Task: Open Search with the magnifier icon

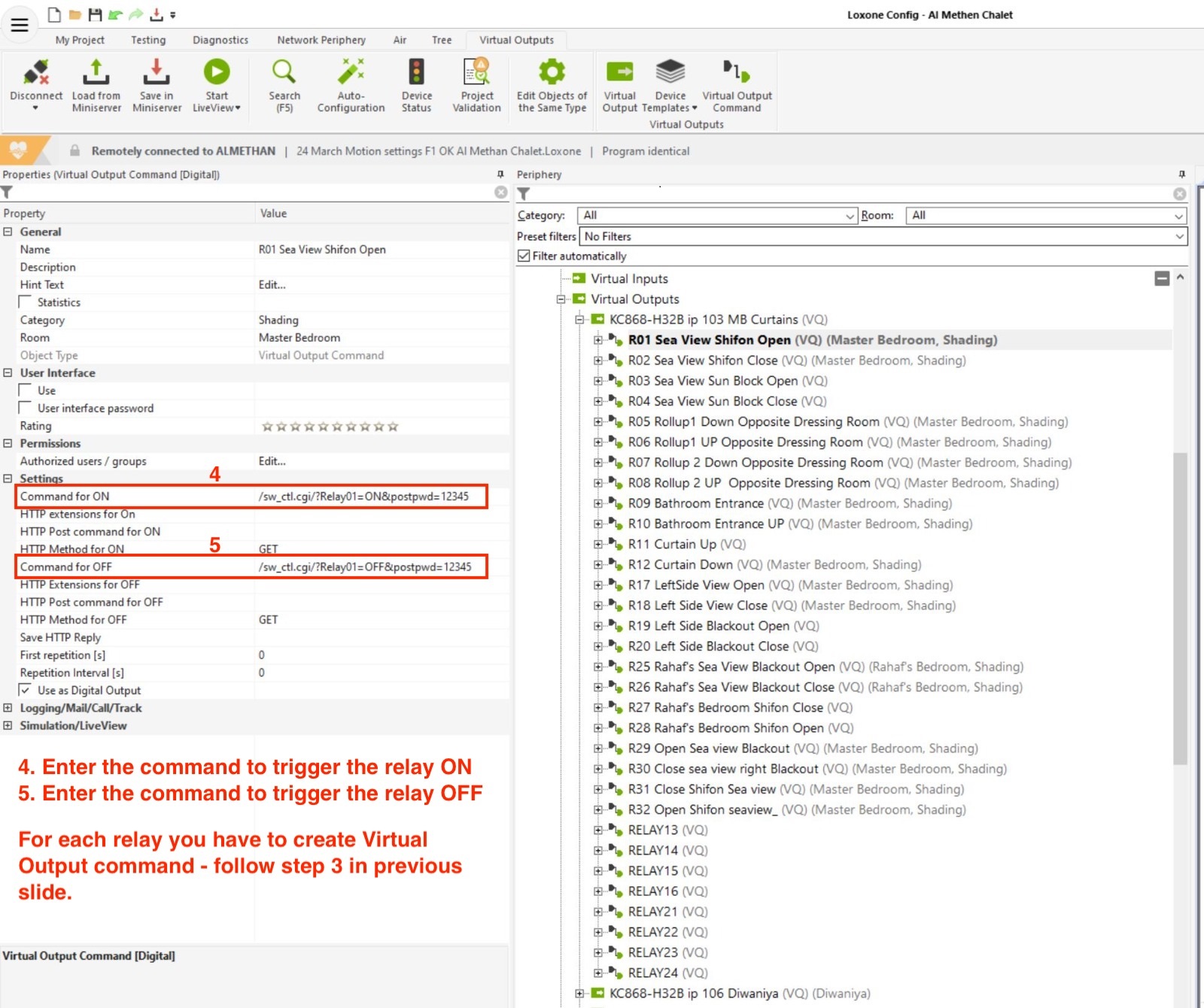Action: pyautogui.click(x=284, y=73)
